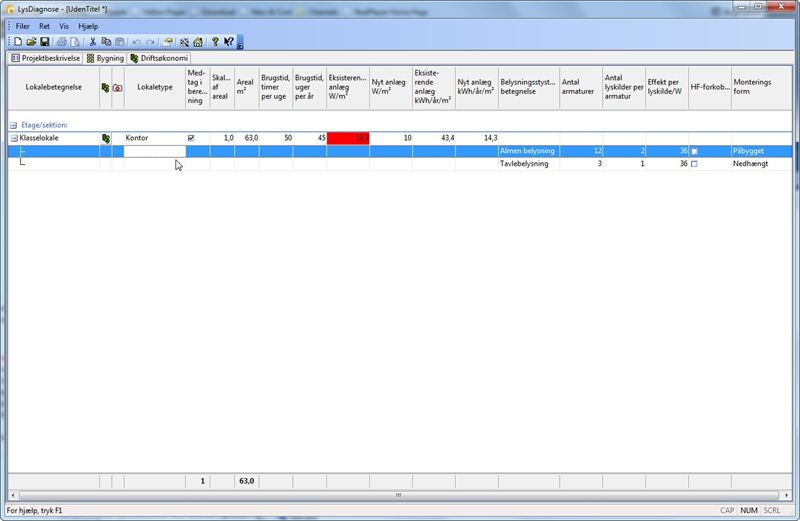This screenshot has height=521, width=800.
Task: Save the project with the floppy disk icon
Action: point(44,42)
